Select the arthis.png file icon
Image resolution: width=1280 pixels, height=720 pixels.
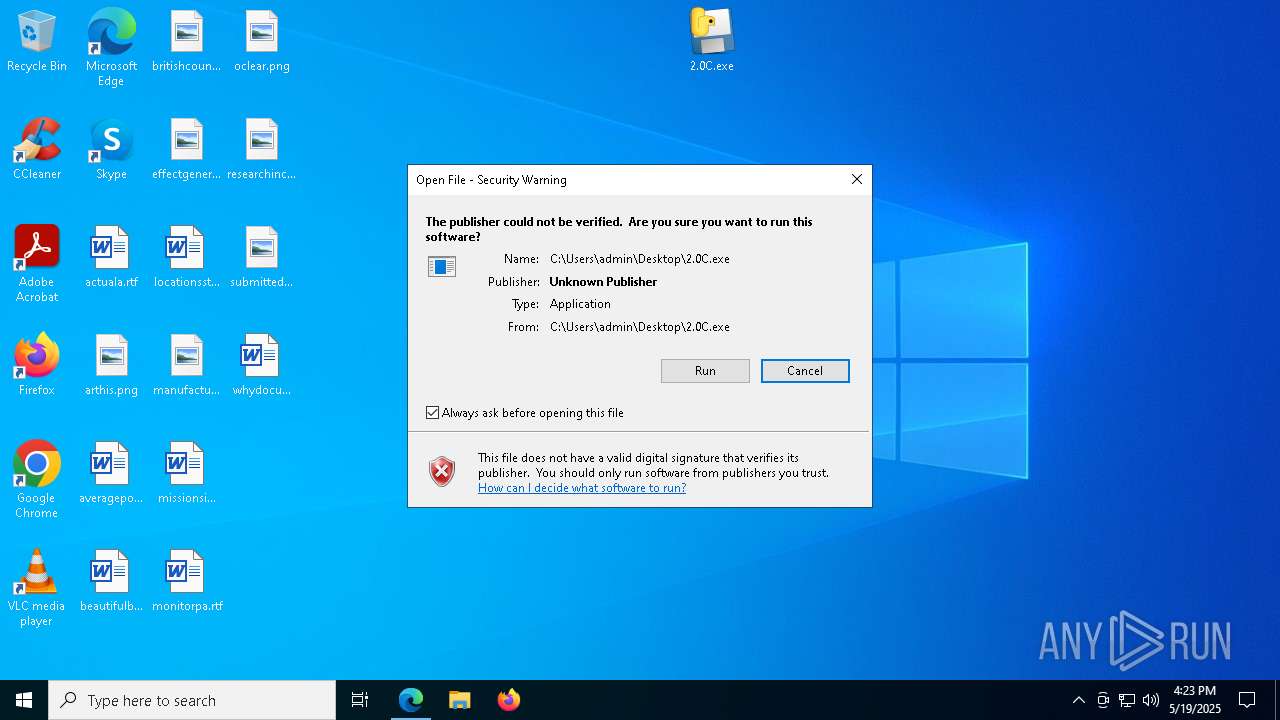tap(111, 366)
